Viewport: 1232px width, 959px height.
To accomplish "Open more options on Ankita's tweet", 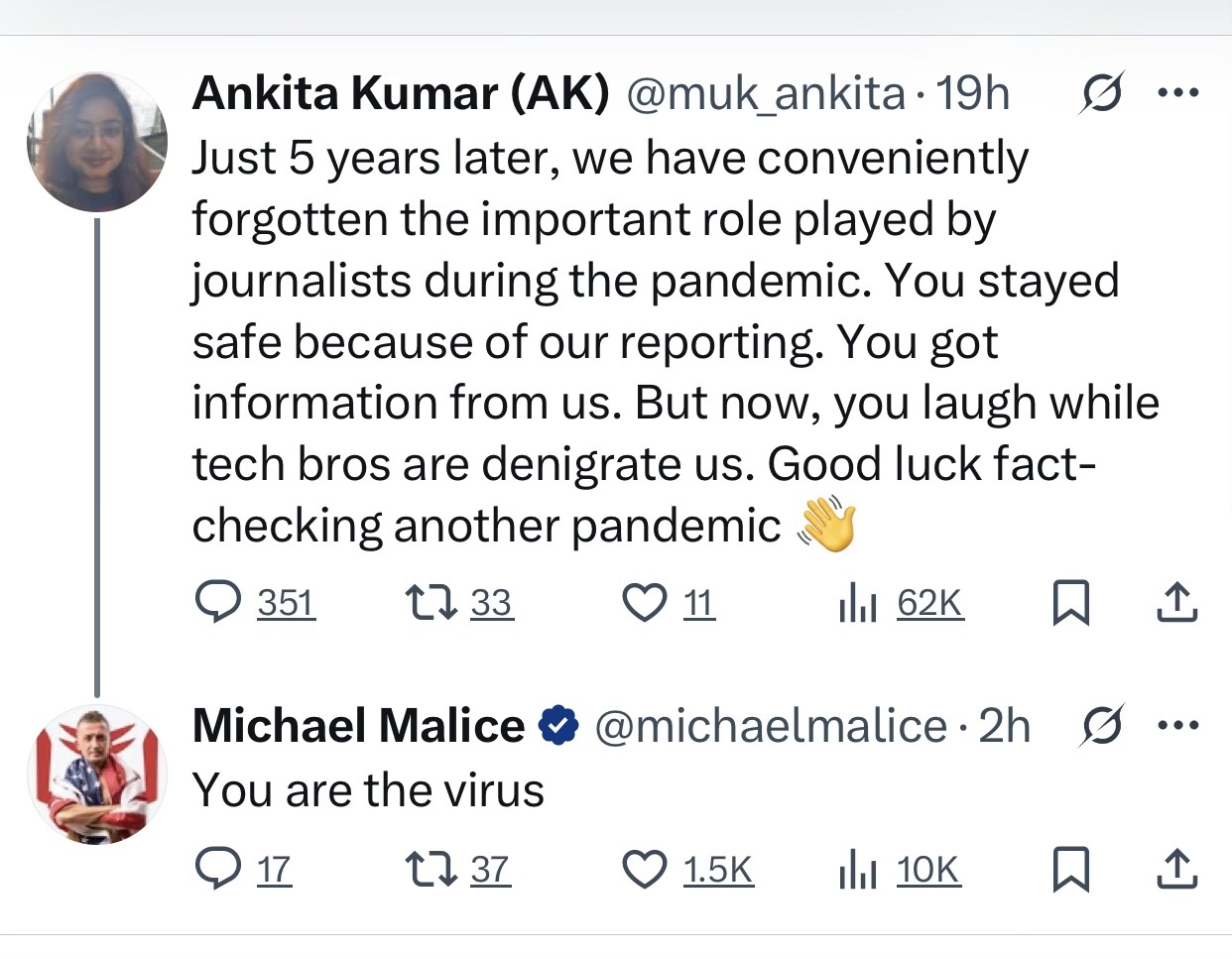I will click(x=1178, y=94).
